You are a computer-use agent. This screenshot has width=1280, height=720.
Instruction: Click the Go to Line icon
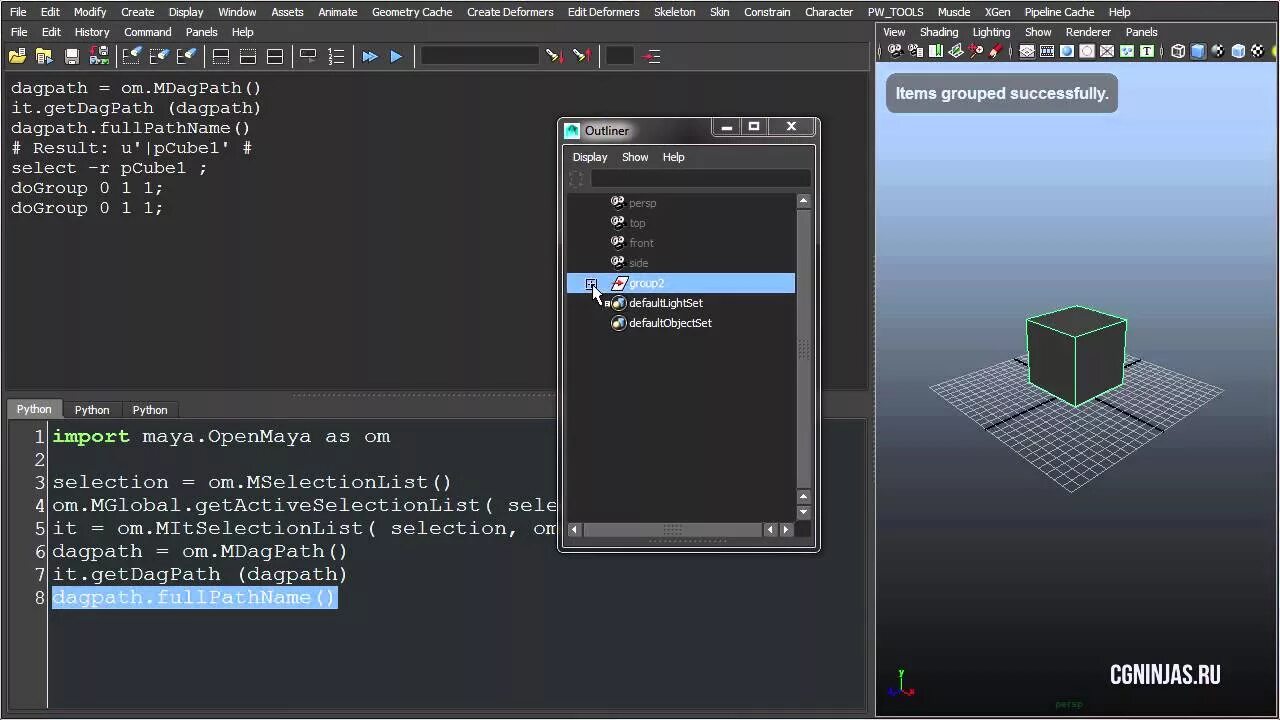click(x=652, y=56)
